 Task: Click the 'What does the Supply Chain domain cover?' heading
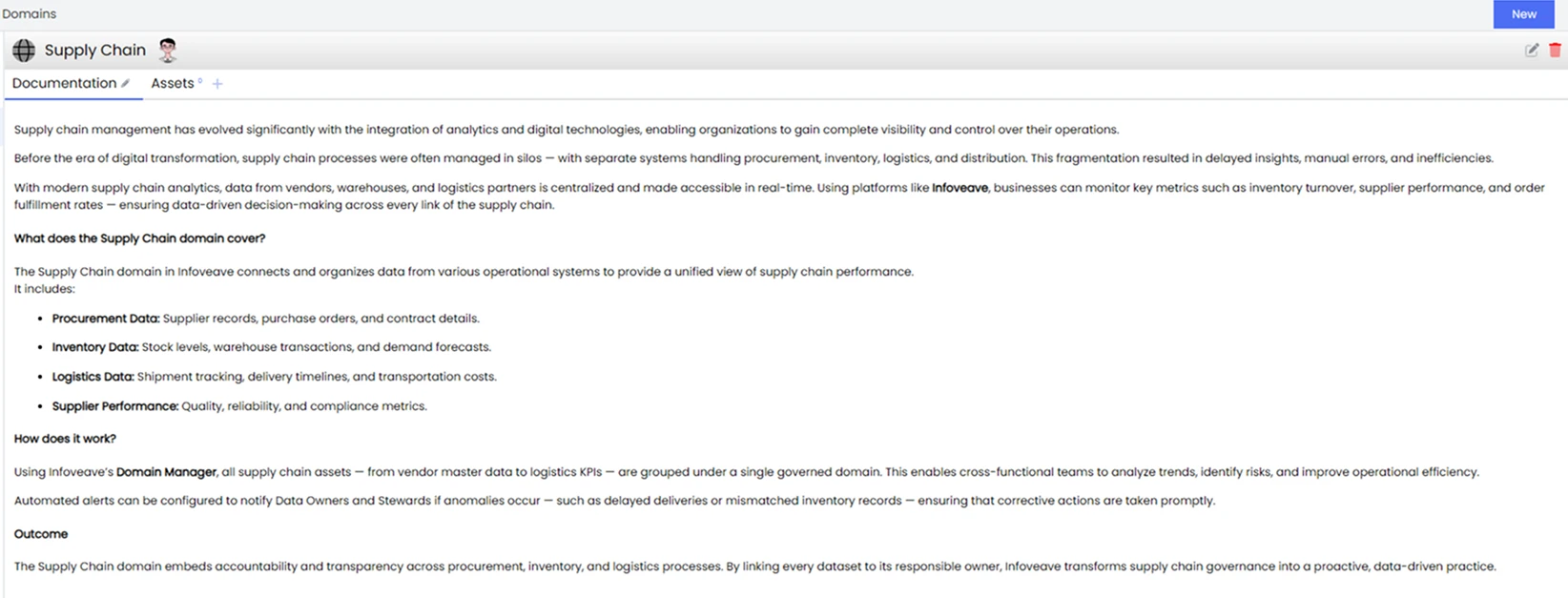tap(139, 238)
